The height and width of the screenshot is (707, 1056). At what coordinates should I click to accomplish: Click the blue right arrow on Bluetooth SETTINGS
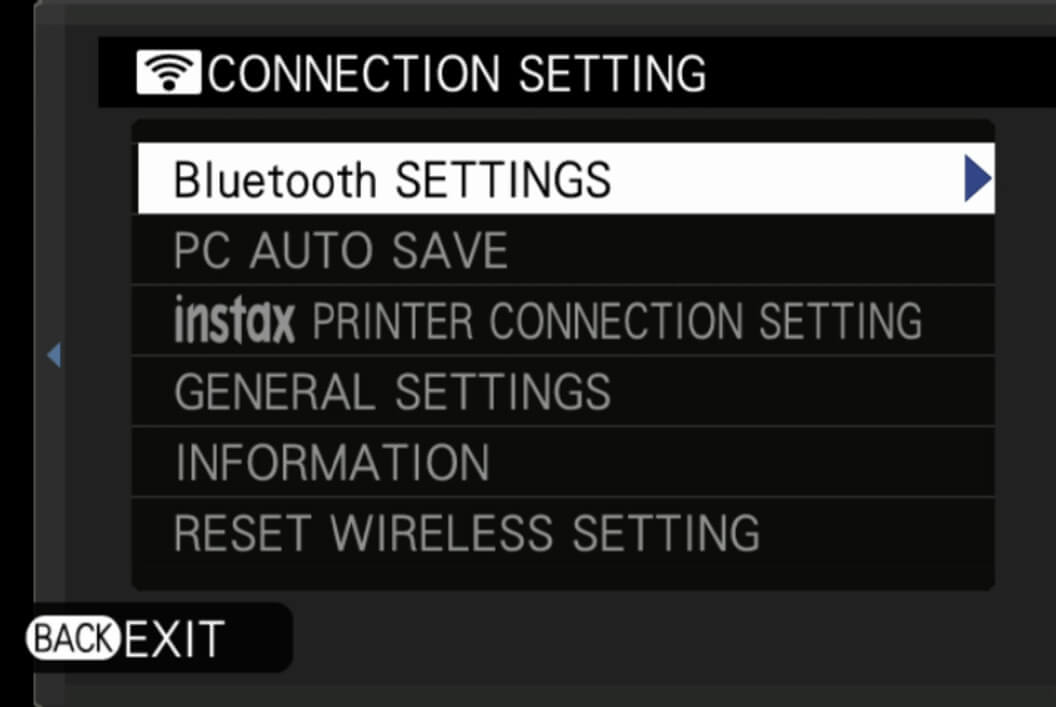[977, 178]
